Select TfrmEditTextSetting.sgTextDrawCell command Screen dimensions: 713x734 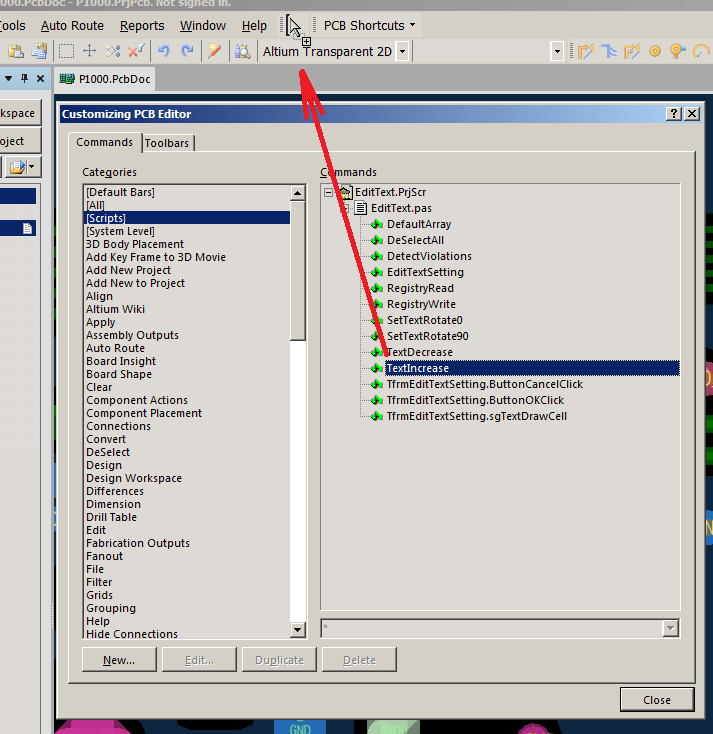[x=477, y=416]
